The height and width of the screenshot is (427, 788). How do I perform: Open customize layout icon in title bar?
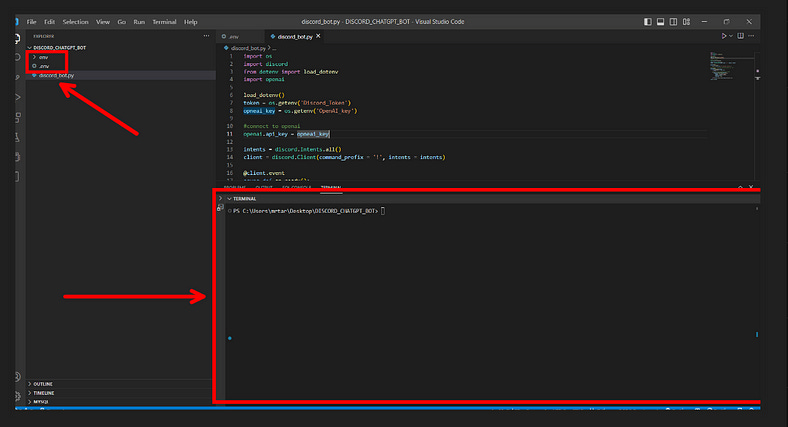(686, 22)
